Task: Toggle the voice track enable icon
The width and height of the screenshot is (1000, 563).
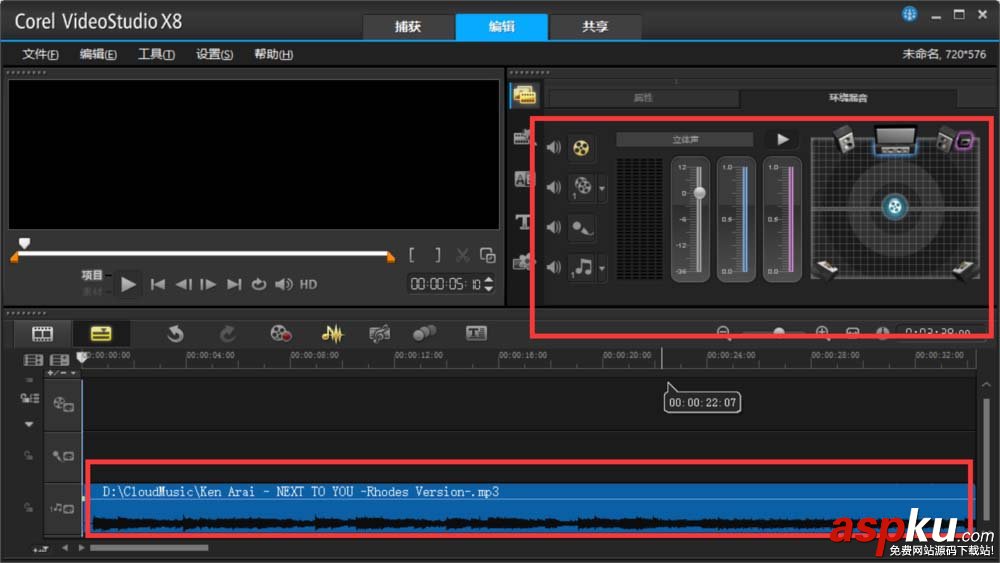Action: tap(63, 456)
